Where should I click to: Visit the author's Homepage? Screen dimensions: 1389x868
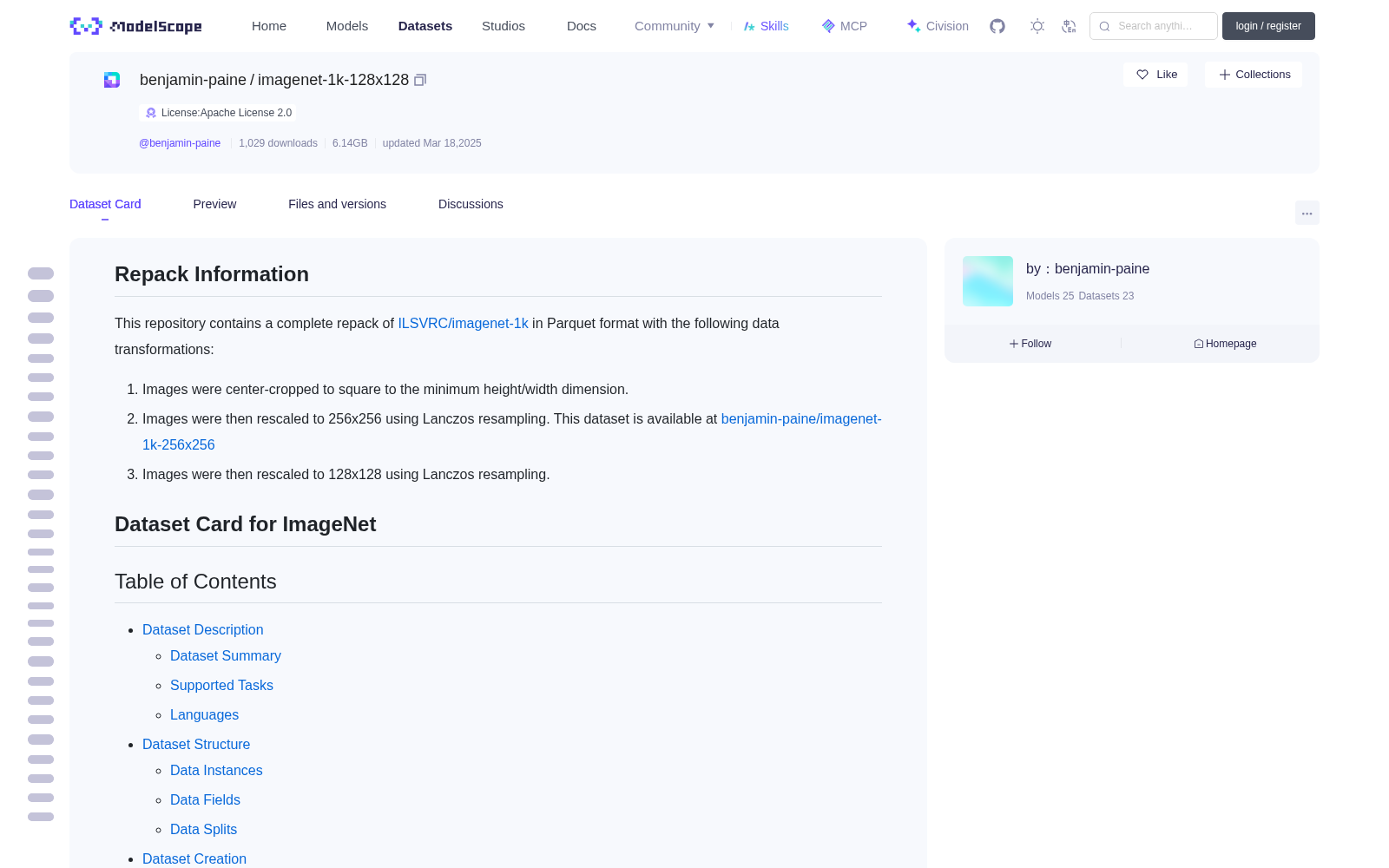(x=1225, y=344)
